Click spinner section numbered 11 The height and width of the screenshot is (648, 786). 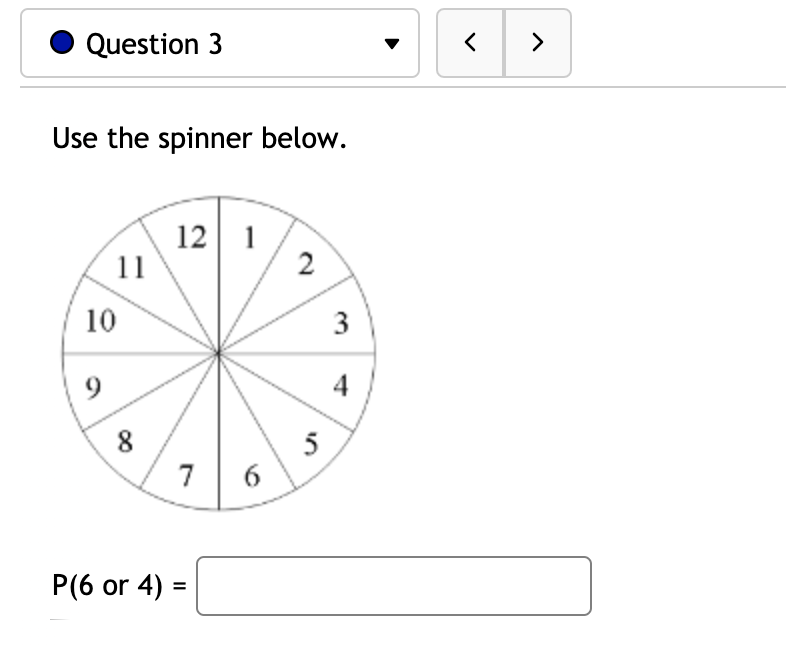128,266
